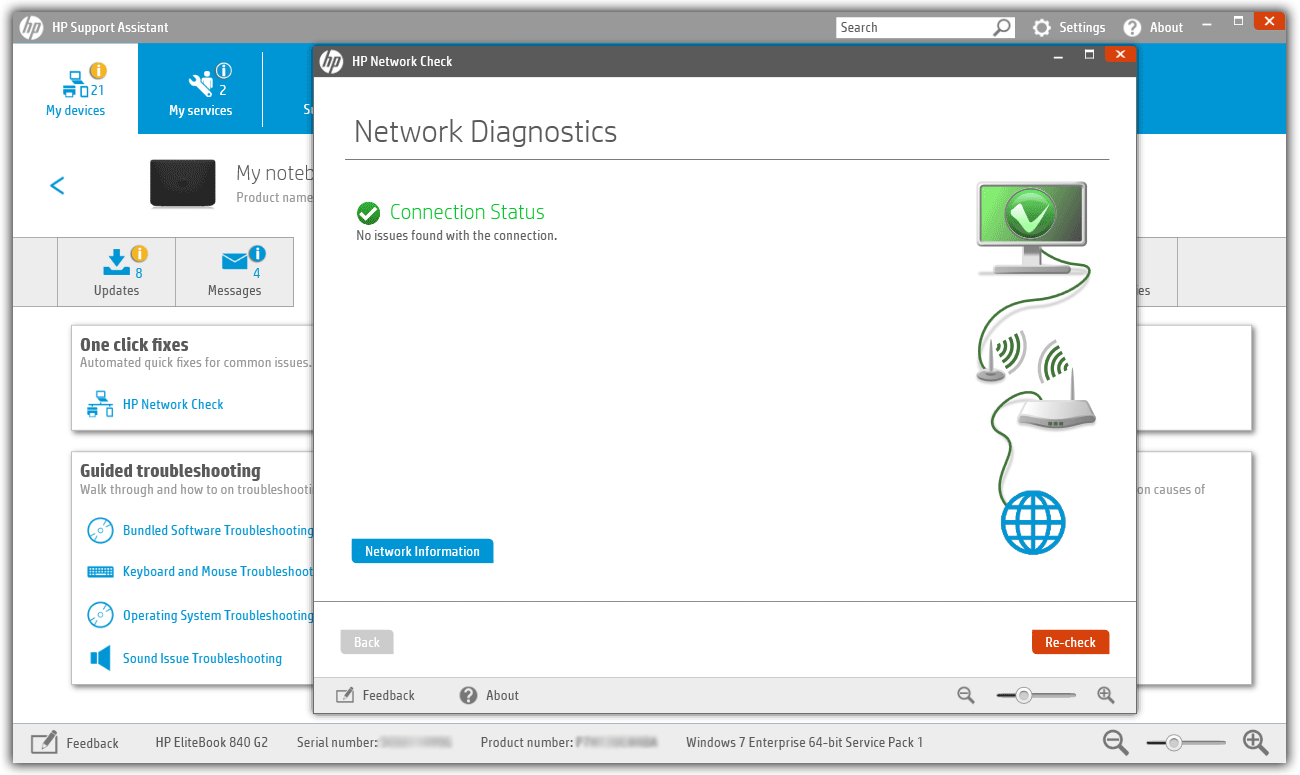The height and width of the screenshot is (775, 1300).
Task: Open My services tab
Action: tap(200, 89)
